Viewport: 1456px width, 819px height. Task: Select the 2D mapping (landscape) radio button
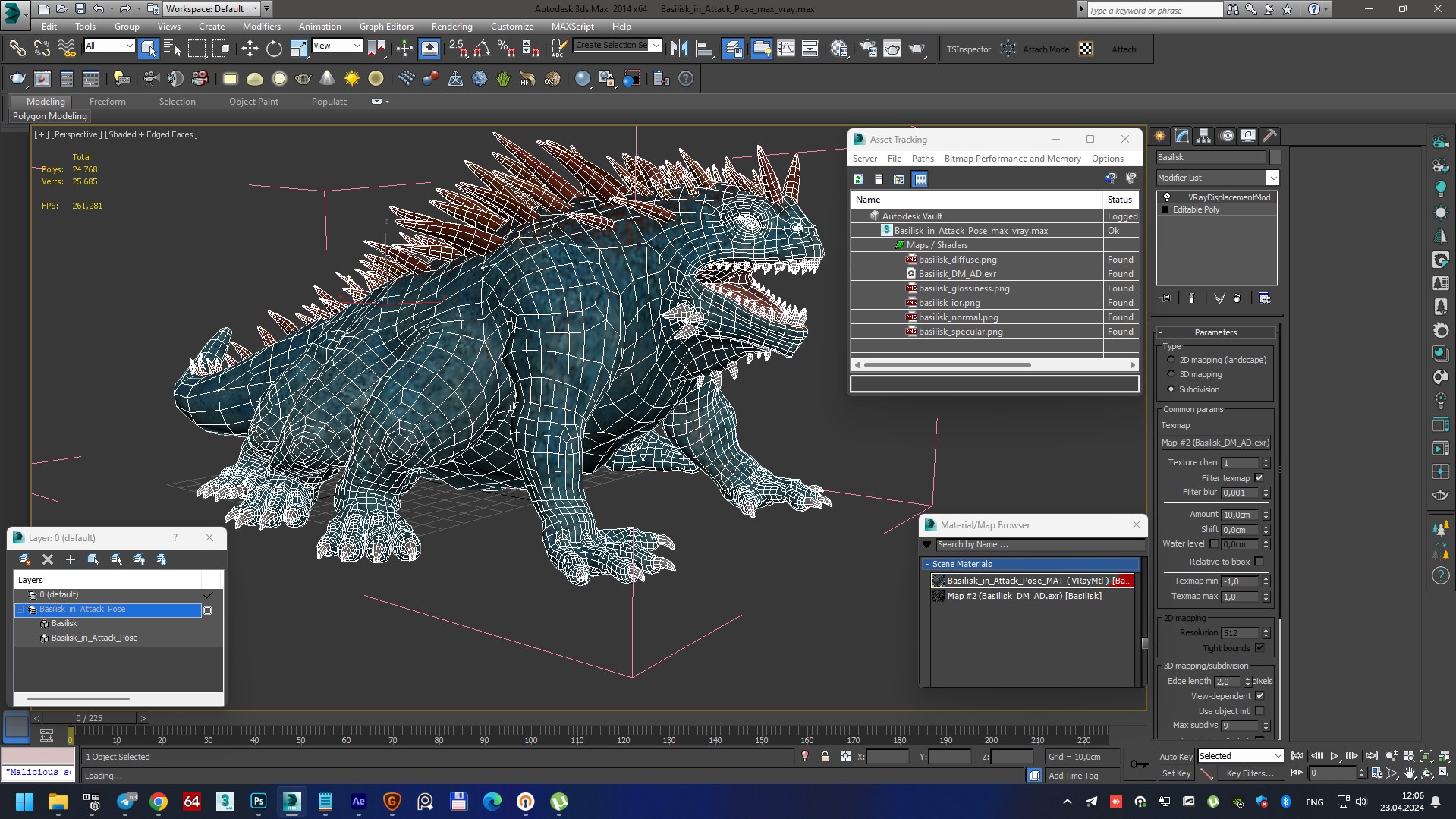[1171, 360]
